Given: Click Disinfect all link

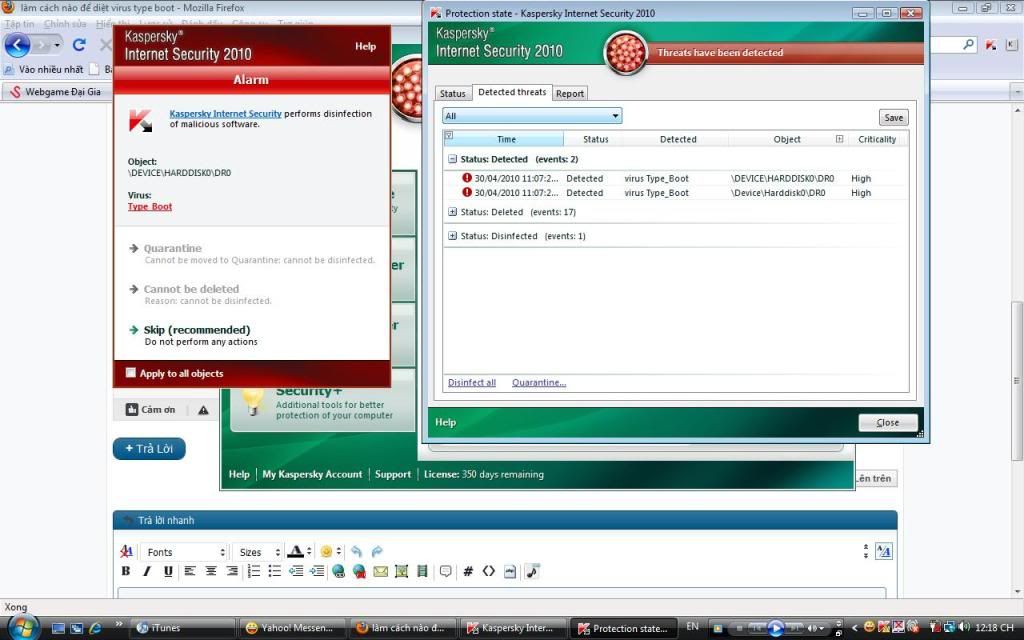Looking at the screenshot, I should [x=472, y=383].
